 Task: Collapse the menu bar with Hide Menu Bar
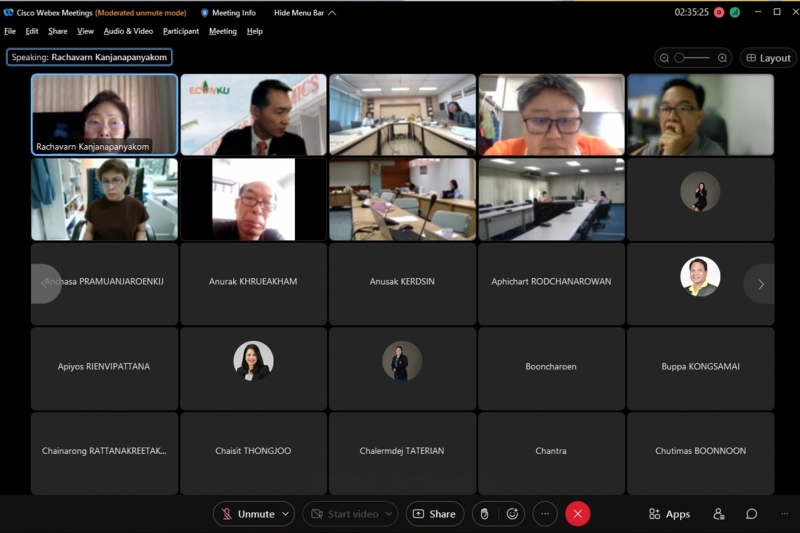pos(304,13)
